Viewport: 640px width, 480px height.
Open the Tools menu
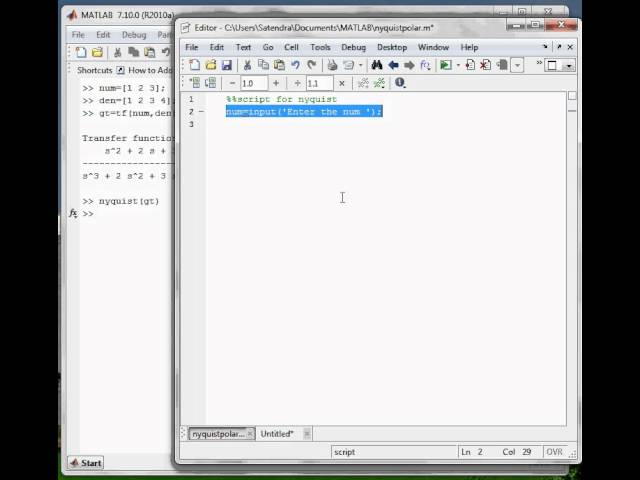320,47
